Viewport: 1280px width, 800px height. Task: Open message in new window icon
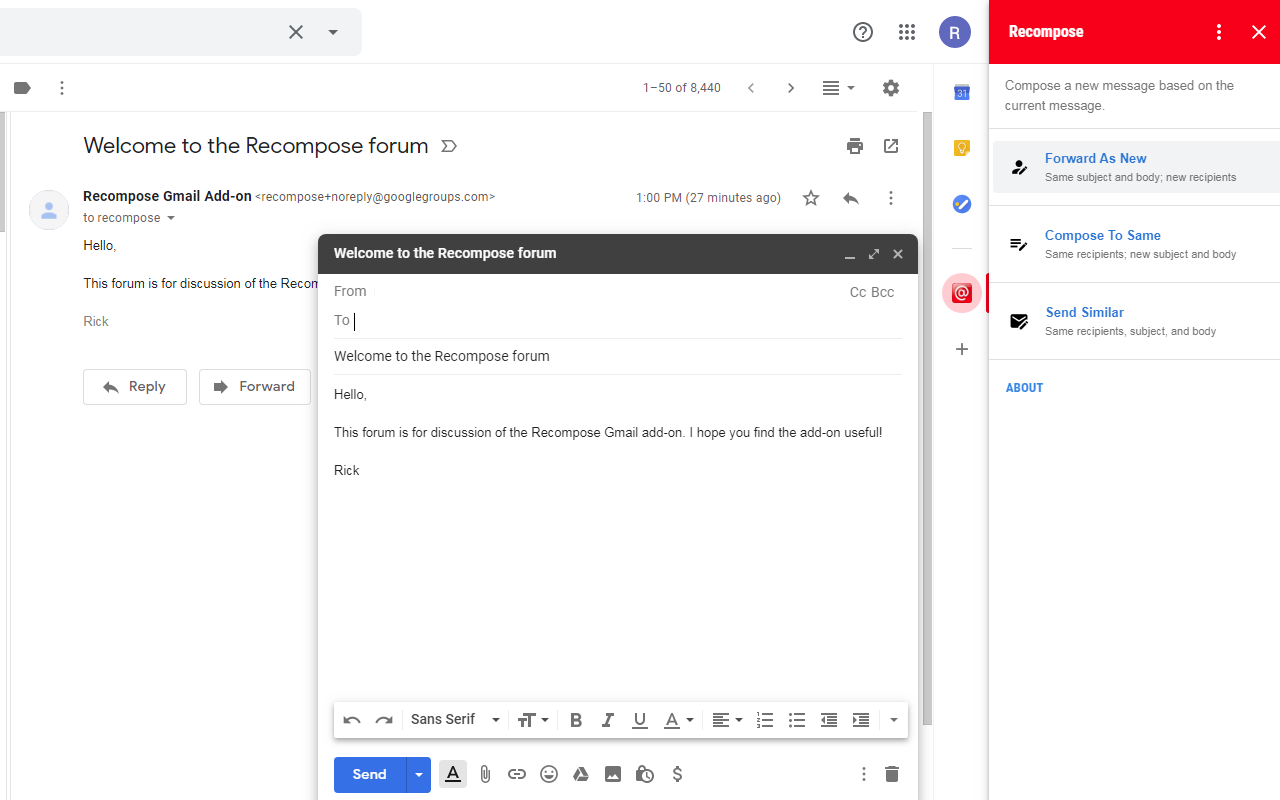pos(891,146)
